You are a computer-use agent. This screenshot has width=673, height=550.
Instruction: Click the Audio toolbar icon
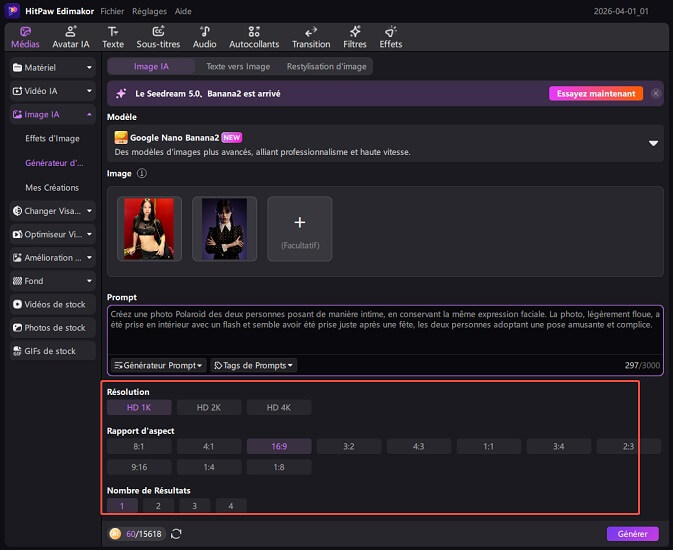click(204, 37)
